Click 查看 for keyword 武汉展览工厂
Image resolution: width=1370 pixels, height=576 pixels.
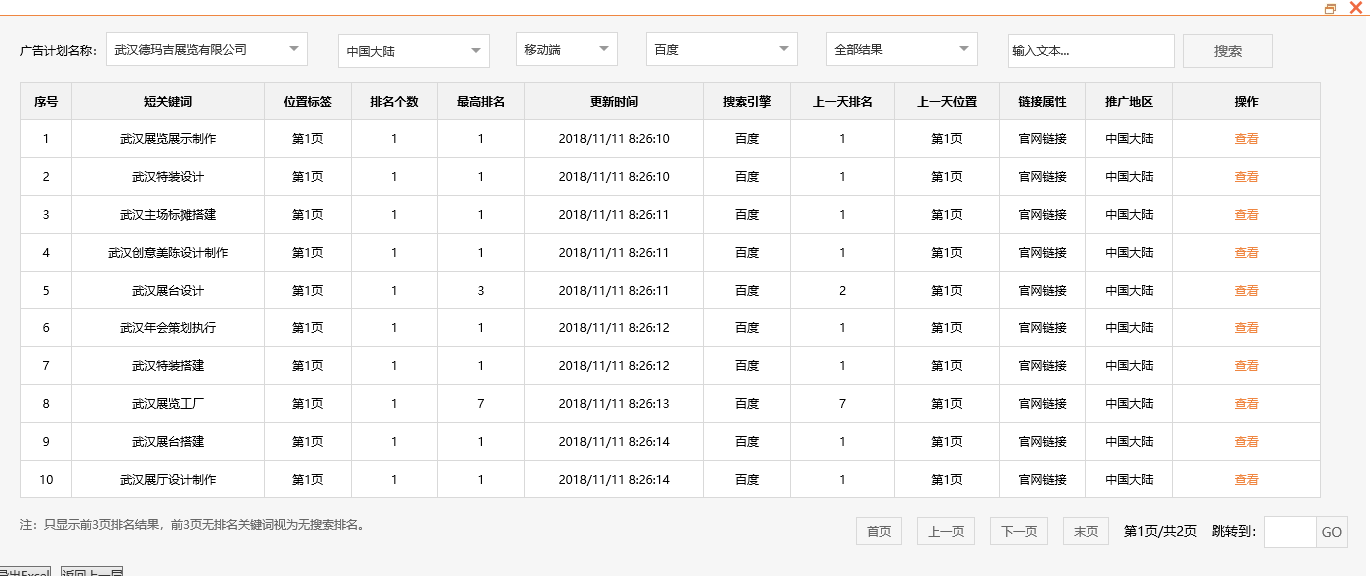pos(1247,403)
